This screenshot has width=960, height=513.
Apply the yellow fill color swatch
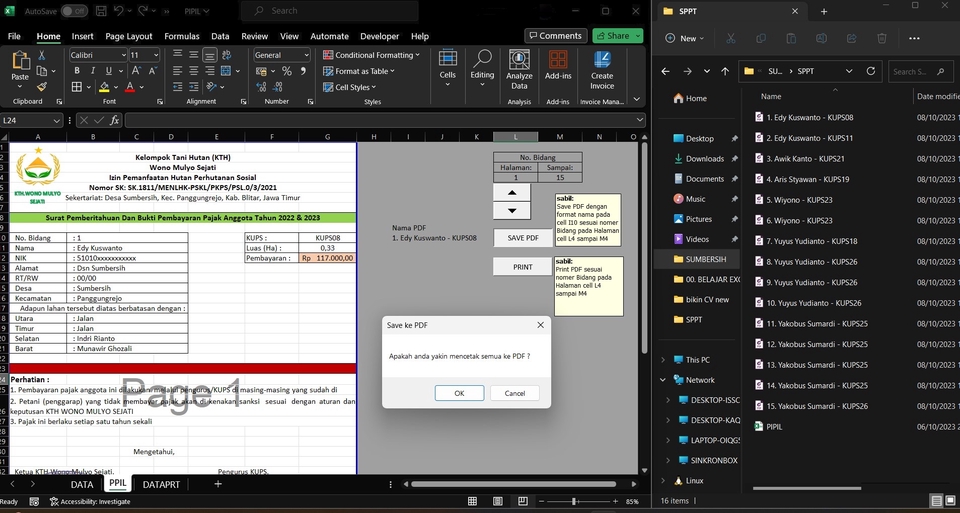104,87
